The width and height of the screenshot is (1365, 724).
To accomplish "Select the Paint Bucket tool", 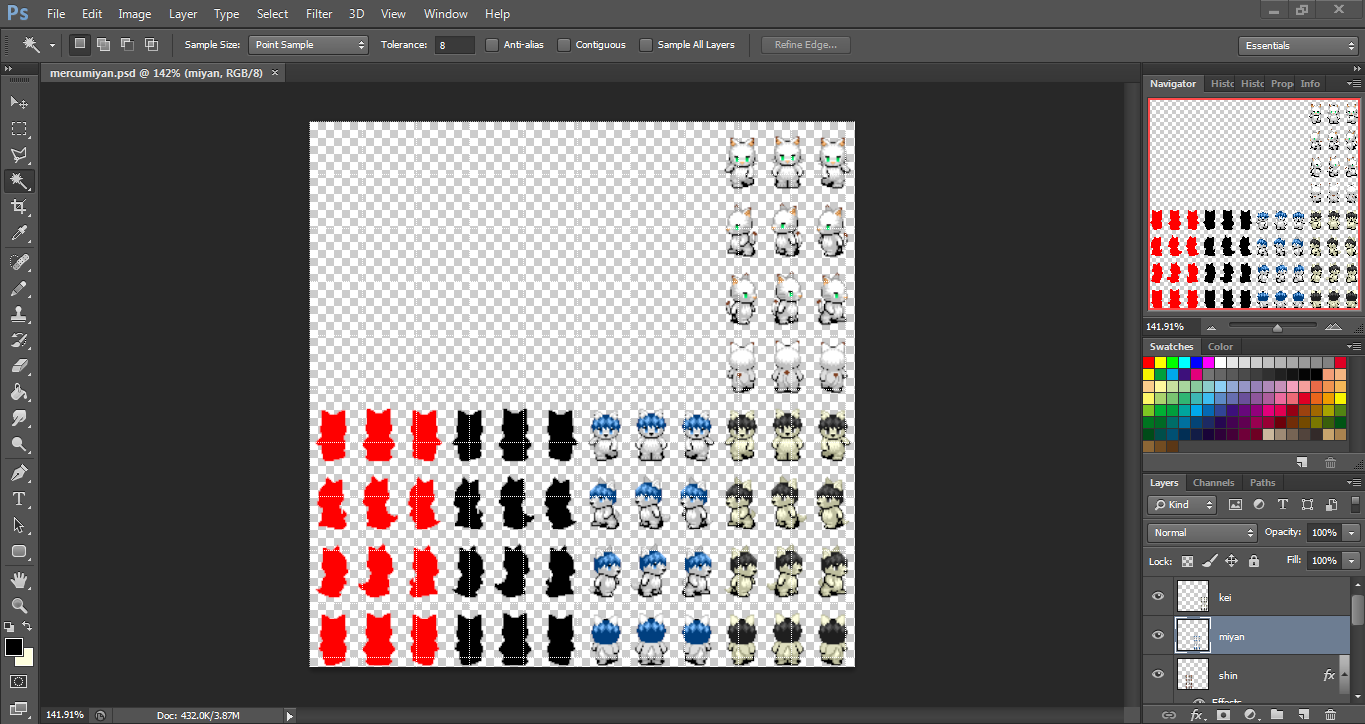I will [18, 392].
